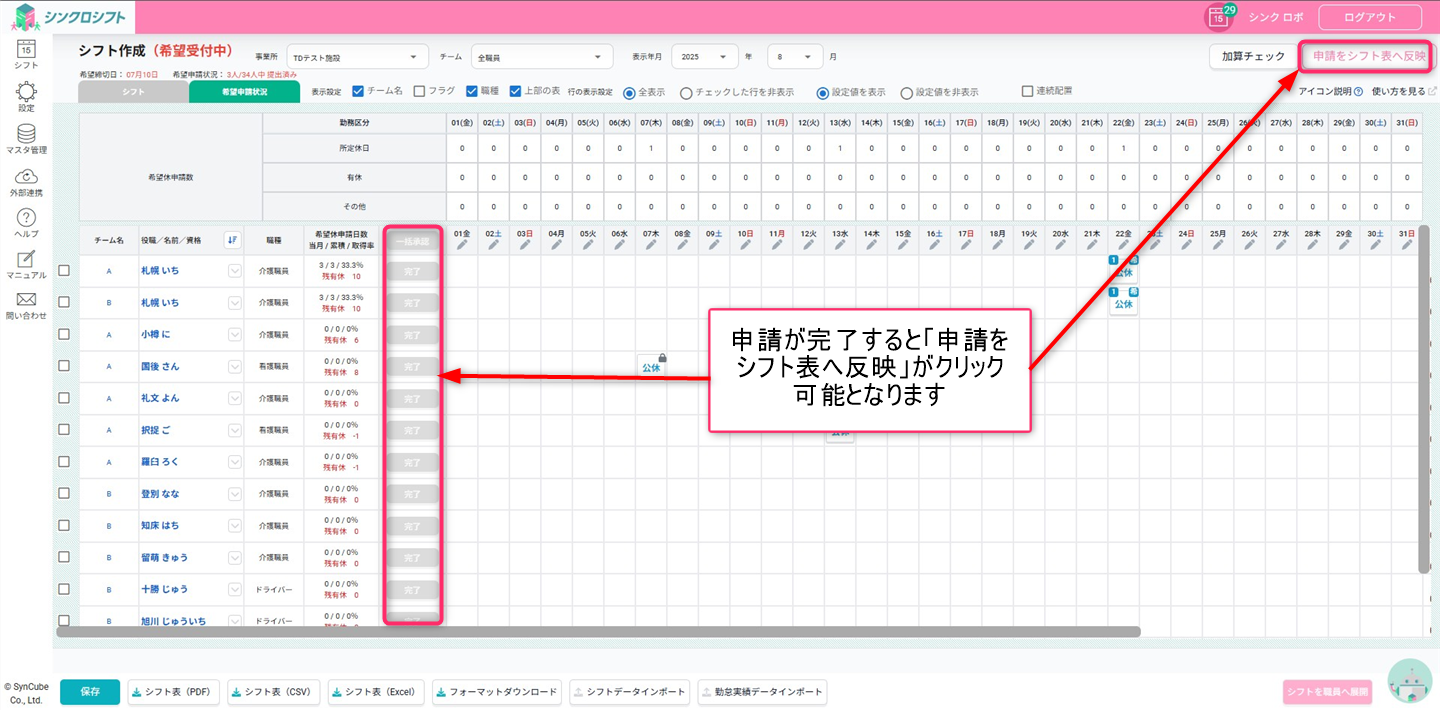Click the pencil edit icon under 10日
Image resolution: width=1440 pixels, height=710 pixels.
745,245
